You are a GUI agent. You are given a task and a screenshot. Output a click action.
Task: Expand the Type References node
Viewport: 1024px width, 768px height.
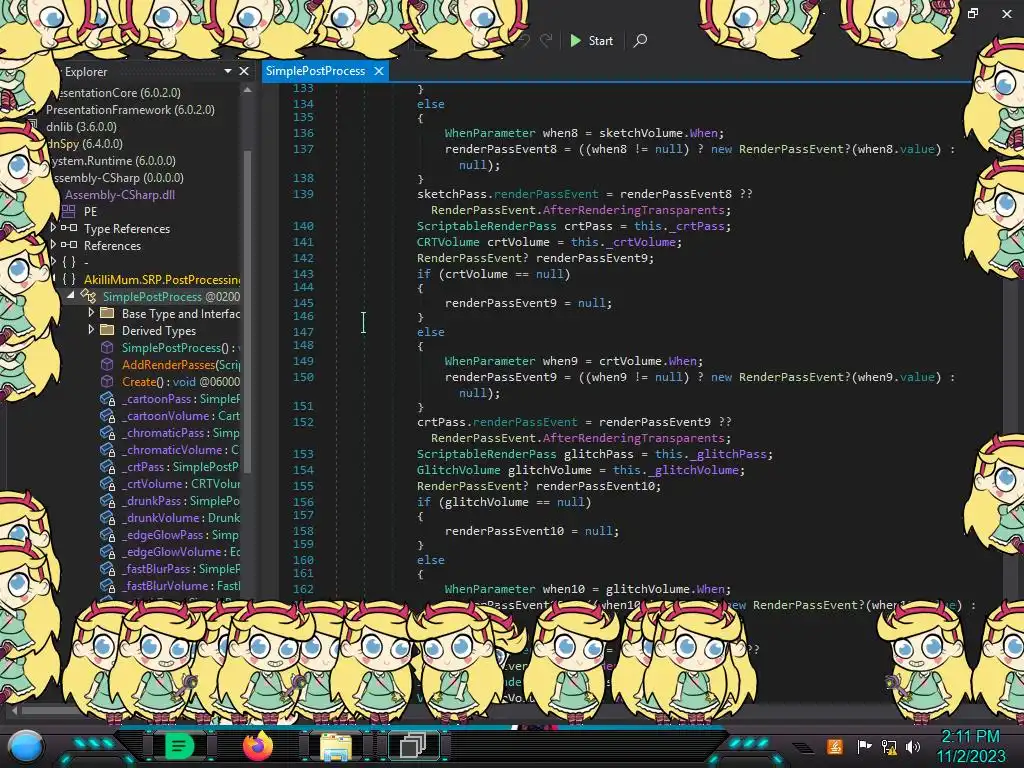pos(53,228)
